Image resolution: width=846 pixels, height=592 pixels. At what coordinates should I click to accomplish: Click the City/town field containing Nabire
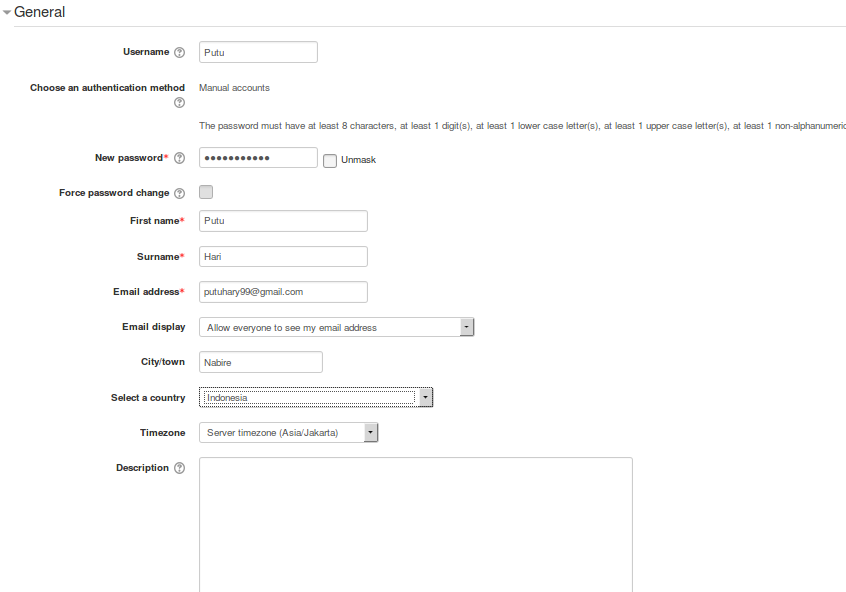(261, 362)
